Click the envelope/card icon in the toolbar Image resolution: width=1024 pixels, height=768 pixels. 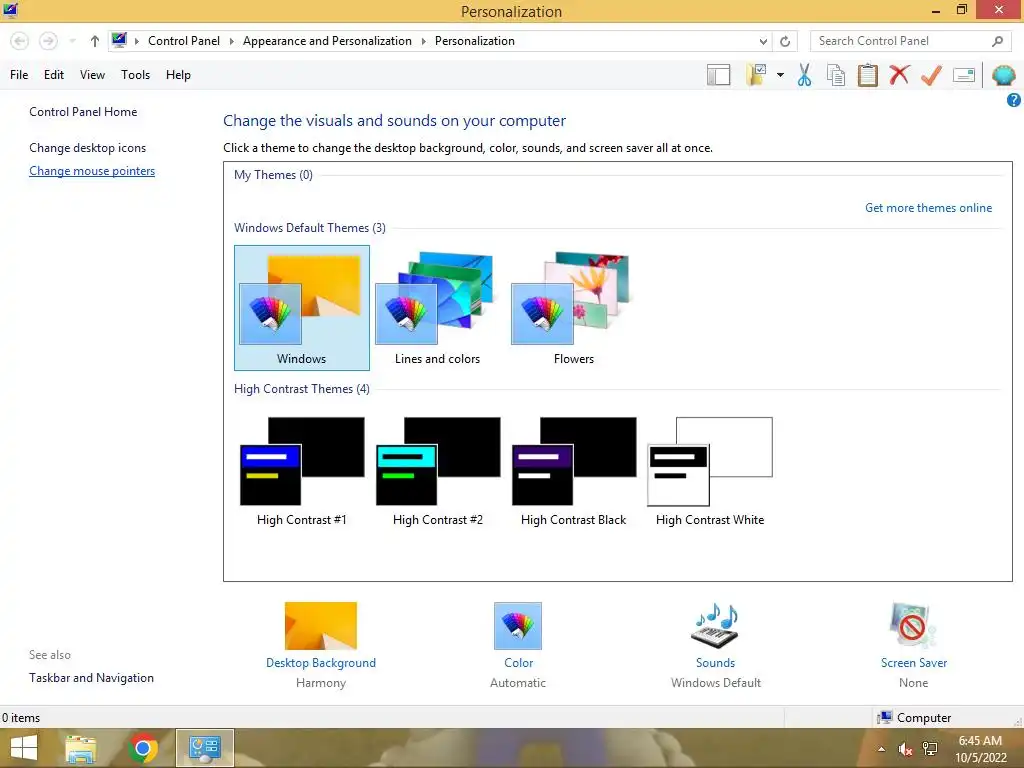[x=964, y=75]
